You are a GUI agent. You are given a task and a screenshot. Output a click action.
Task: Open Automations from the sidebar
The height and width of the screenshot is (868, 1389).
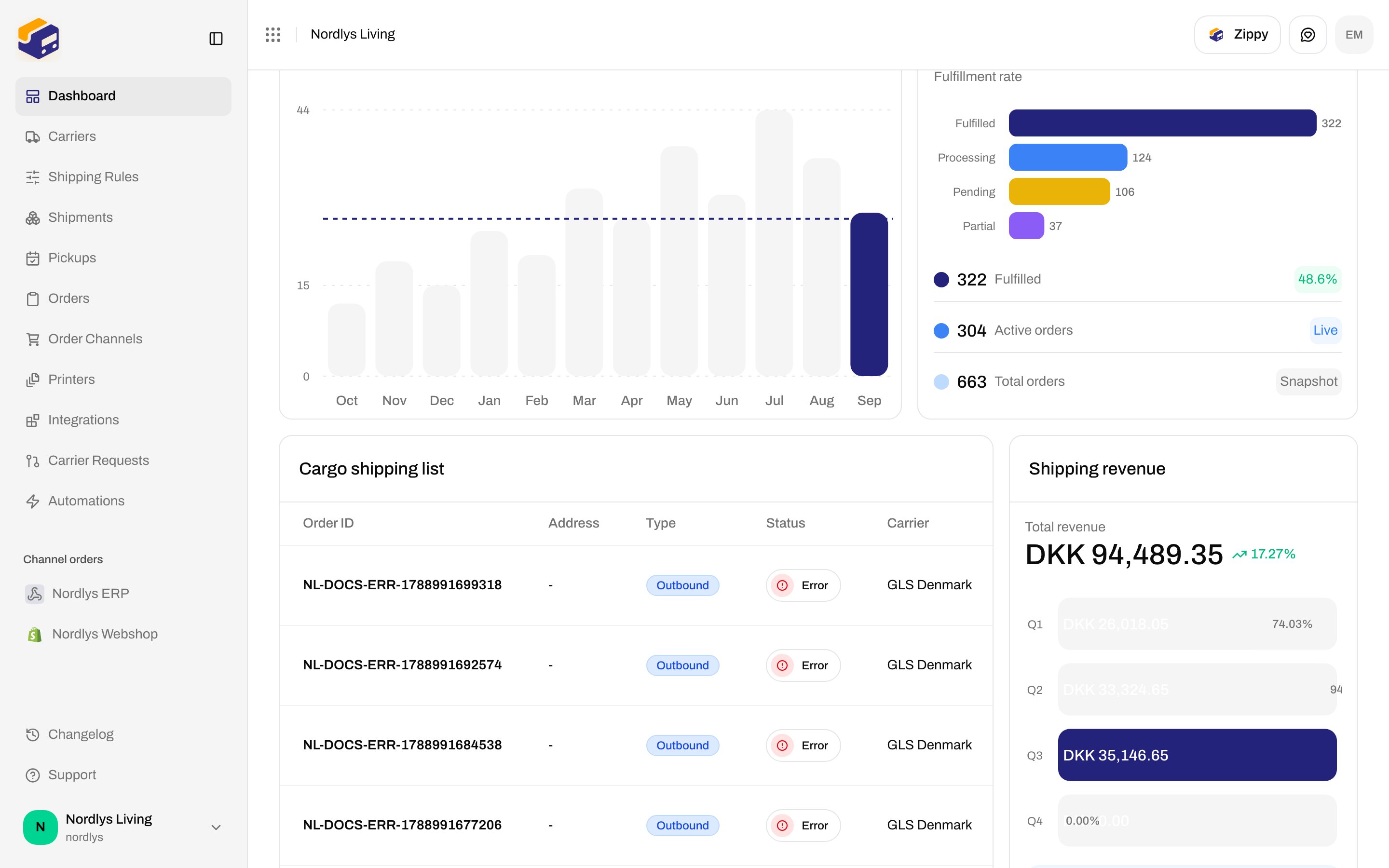[x=123, y=501]
